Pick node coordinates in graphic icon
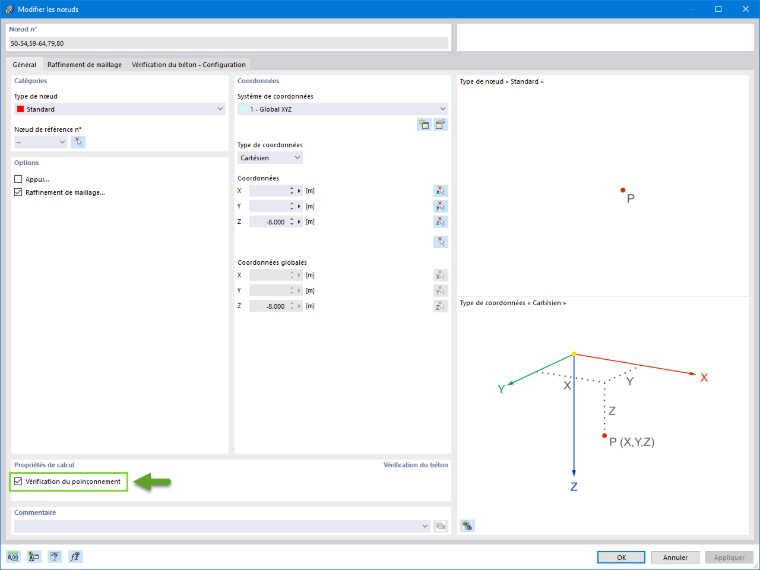 [440, 241]
